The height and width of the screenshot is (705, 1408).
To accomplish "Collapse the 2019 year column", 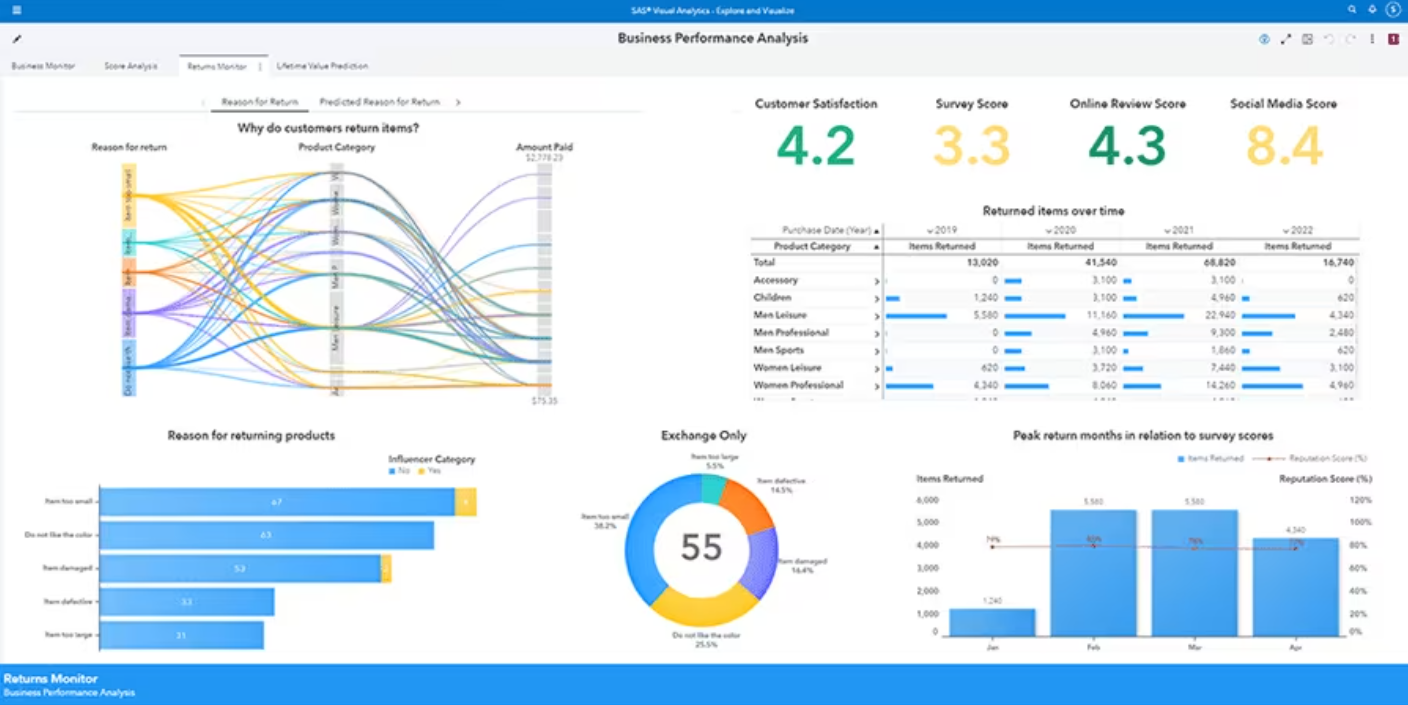I will click(x=931, y=230).
